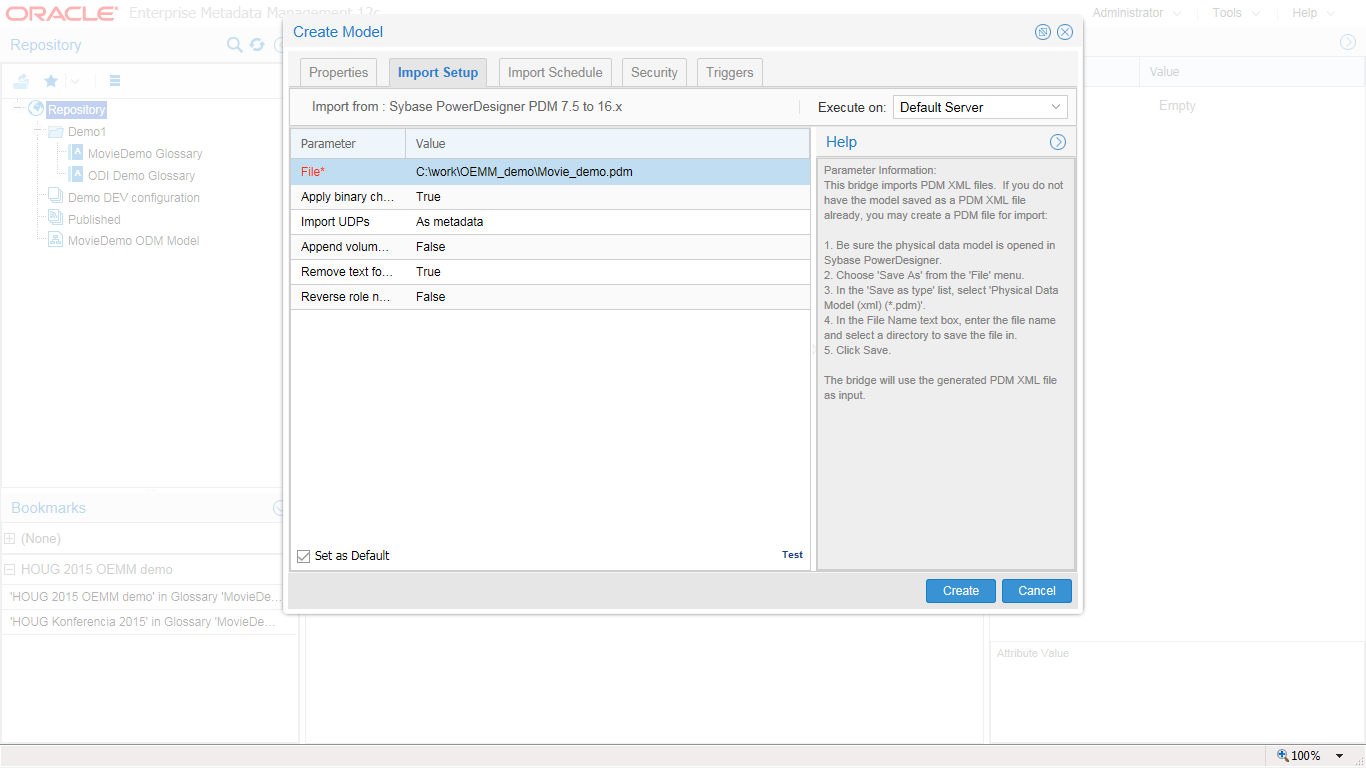The image size is (1366, 768).
Task: Maximize the Create Model dialog
Action: click(1043, 32)
